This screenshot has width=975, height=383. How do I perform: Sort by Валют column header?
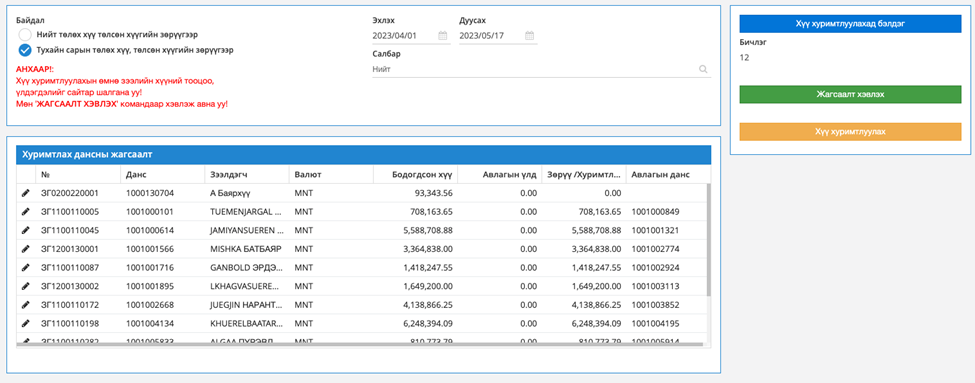(331, 174)
